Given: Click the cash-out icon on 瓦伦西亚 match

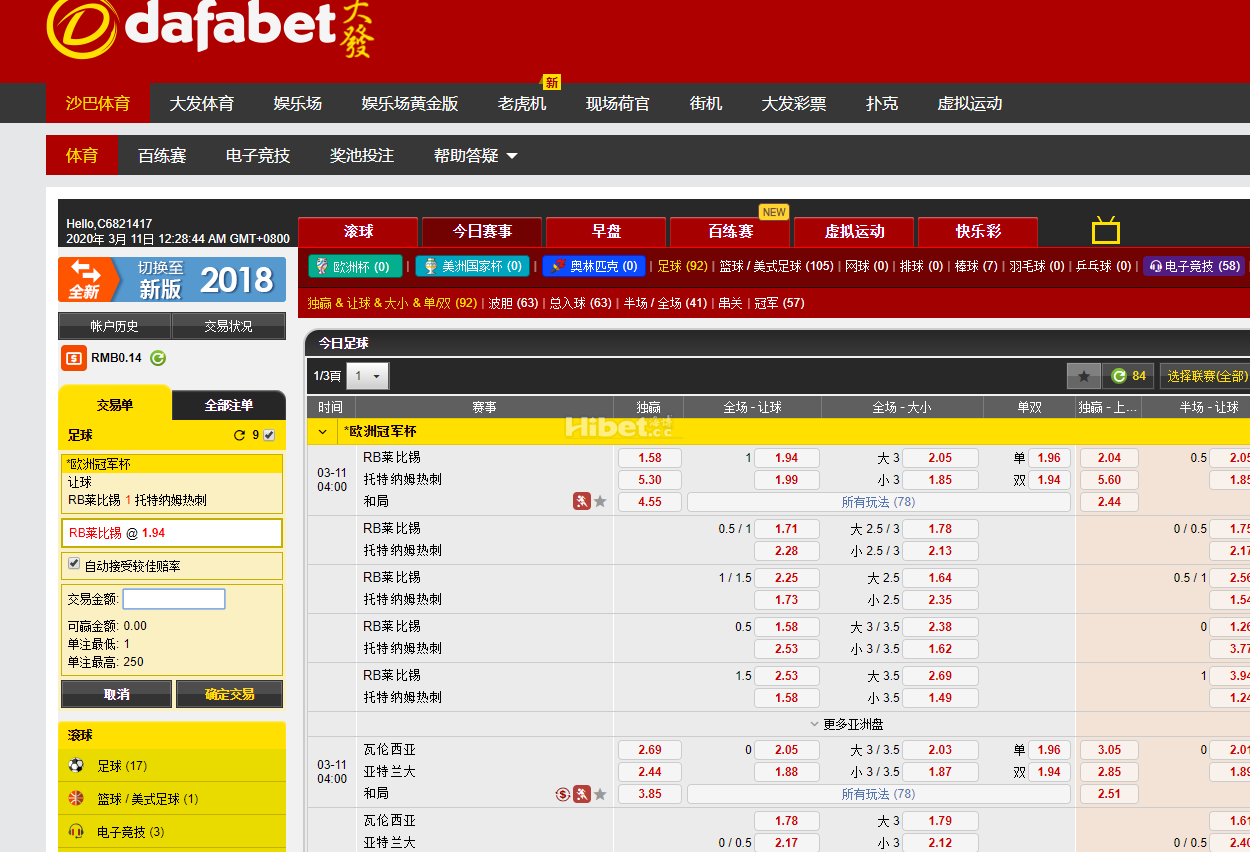Looking at the screenshot, I should click(x=563, y=795).
